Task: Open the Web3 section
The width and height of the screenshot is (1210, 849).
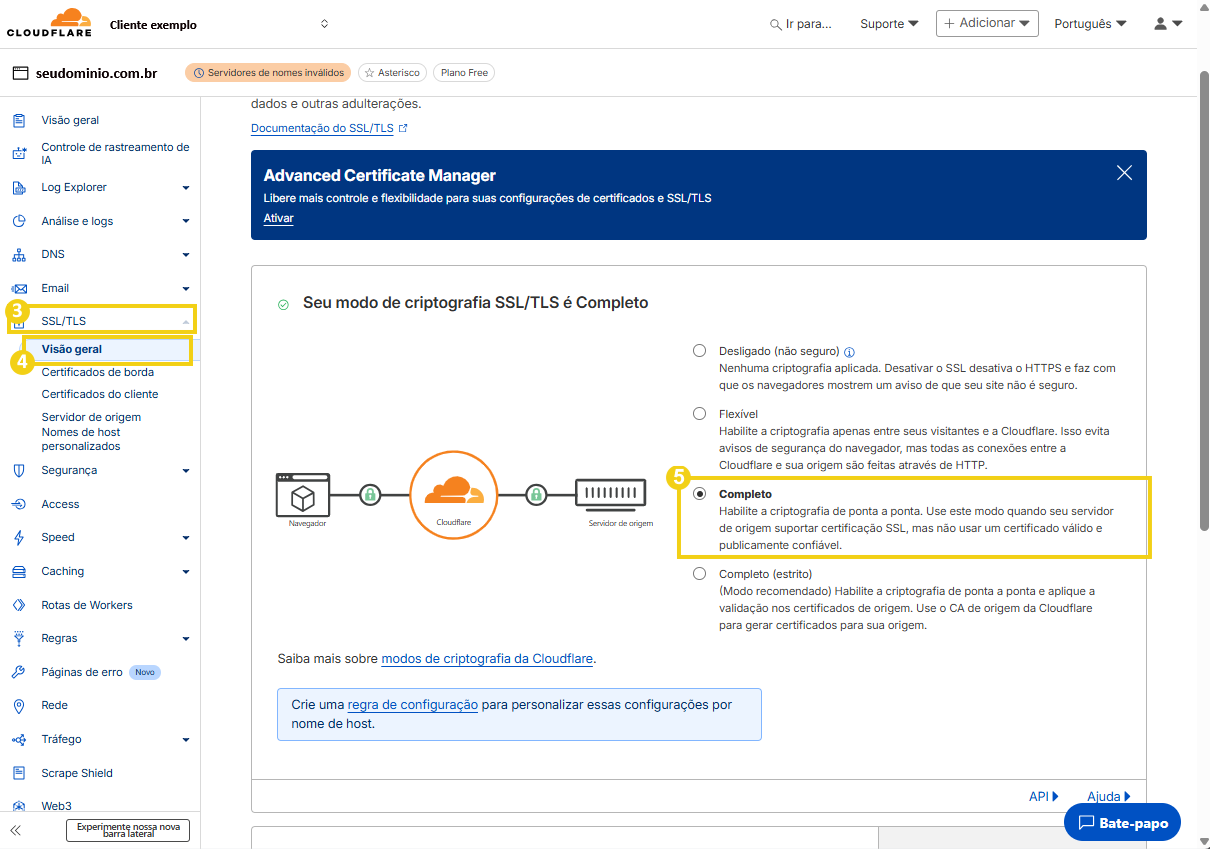Action: [x=55, y=806]
